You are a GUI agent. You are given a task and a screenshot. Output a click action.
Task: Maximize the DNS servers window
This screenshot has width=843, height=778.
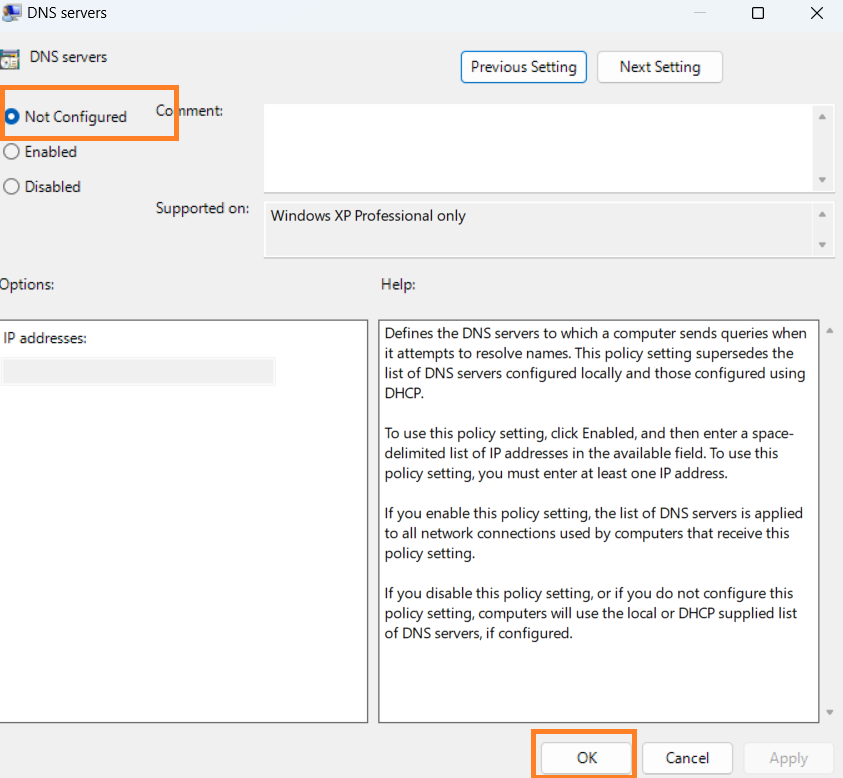pos(758,14)
